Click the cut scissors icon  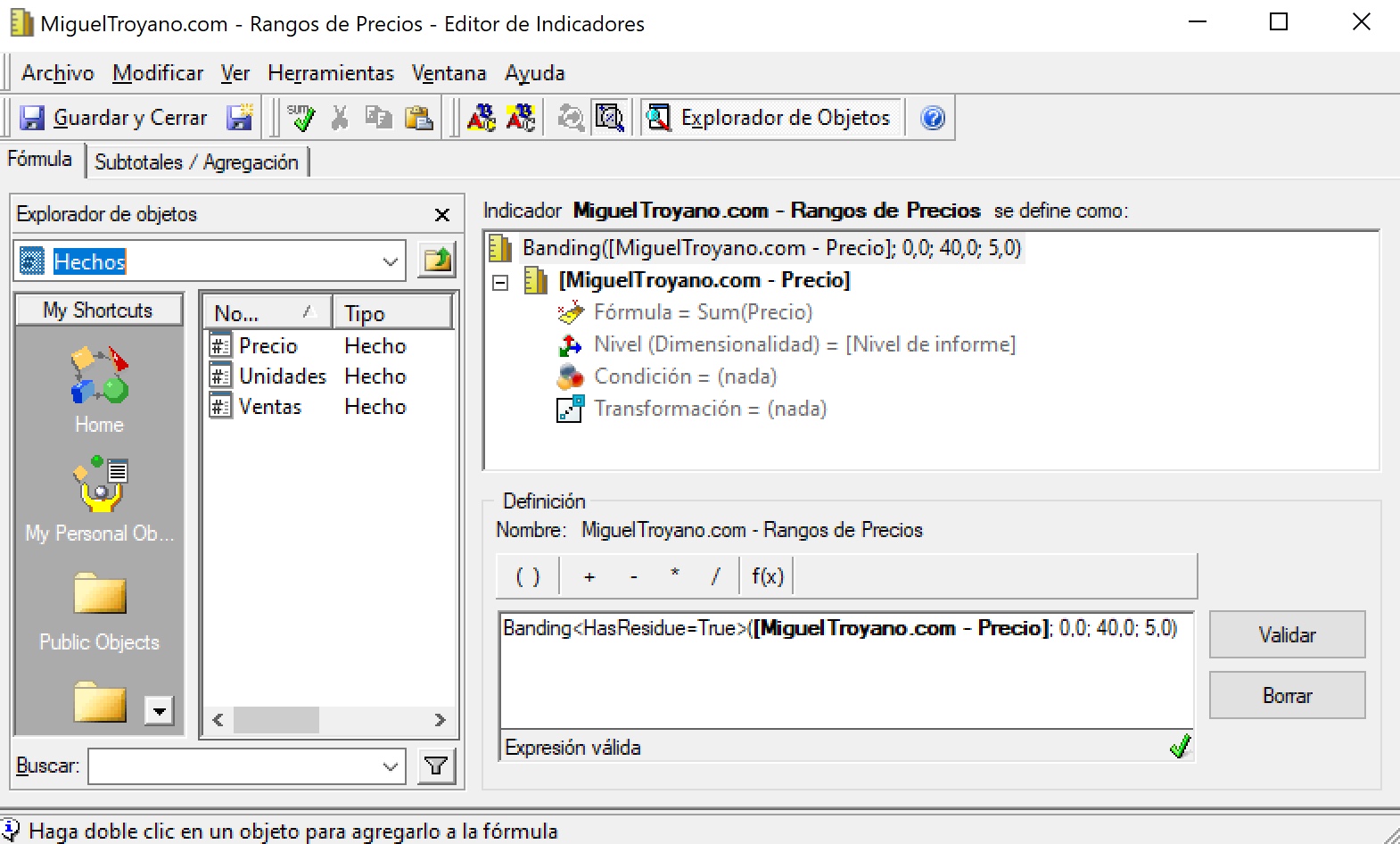point(340,118)
